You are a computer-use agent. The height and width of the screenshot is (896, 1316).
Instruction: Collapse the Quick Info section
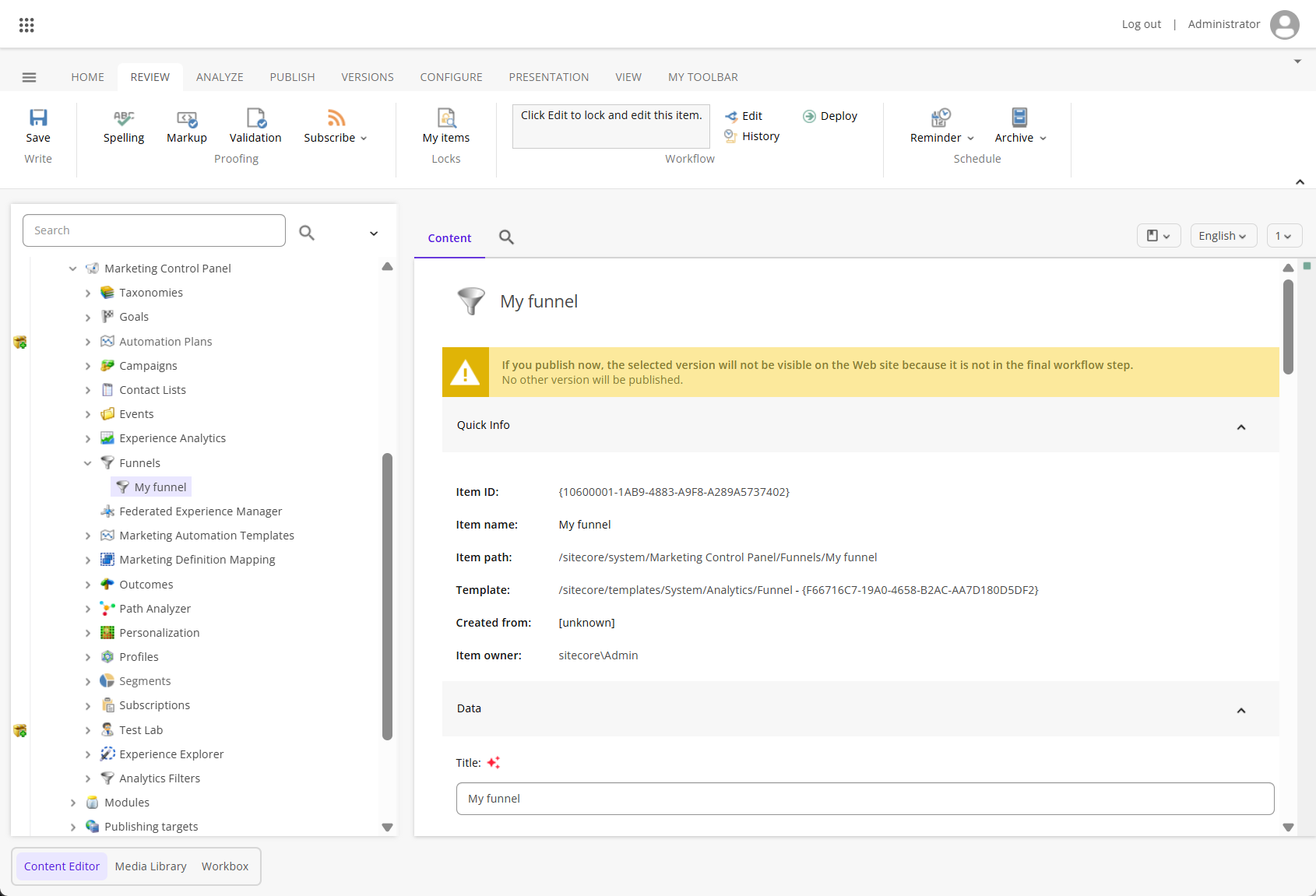point(1241,427)
